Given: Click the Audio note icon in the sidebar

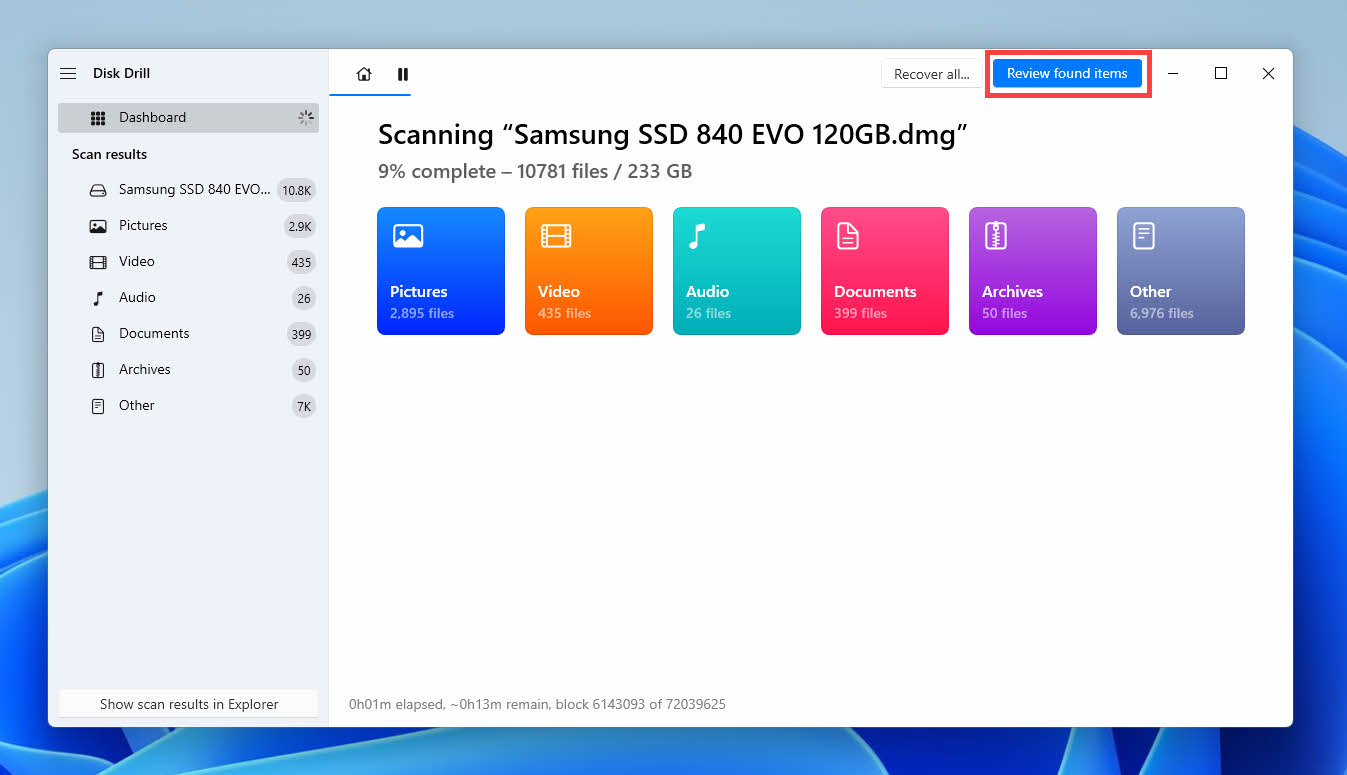Looking at the screenshot, I should pos(98,298).
